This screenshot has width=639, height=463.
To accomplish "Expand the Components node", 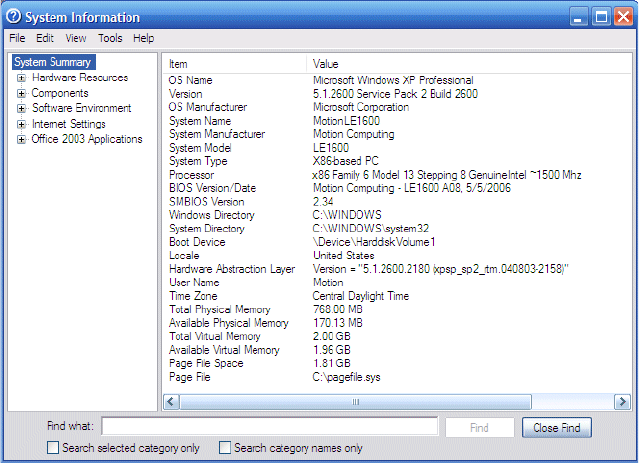I will click(x=21, y=93).
